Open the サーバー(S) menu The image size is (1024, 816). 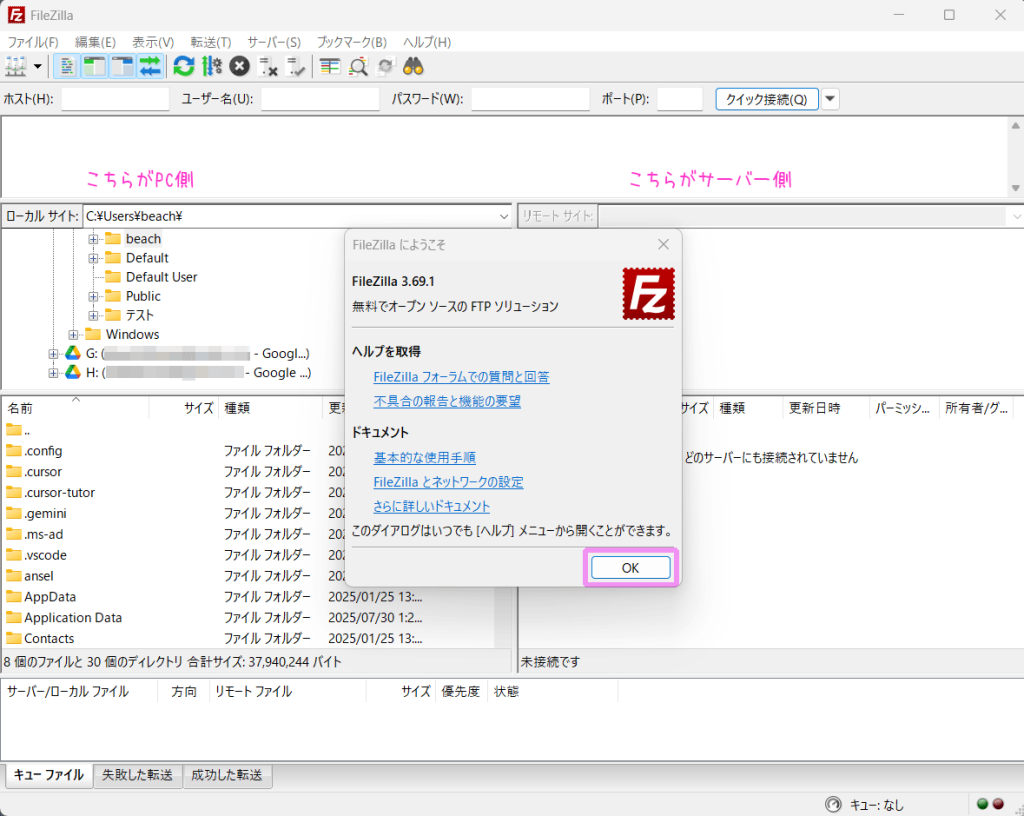tap(274, 42)
